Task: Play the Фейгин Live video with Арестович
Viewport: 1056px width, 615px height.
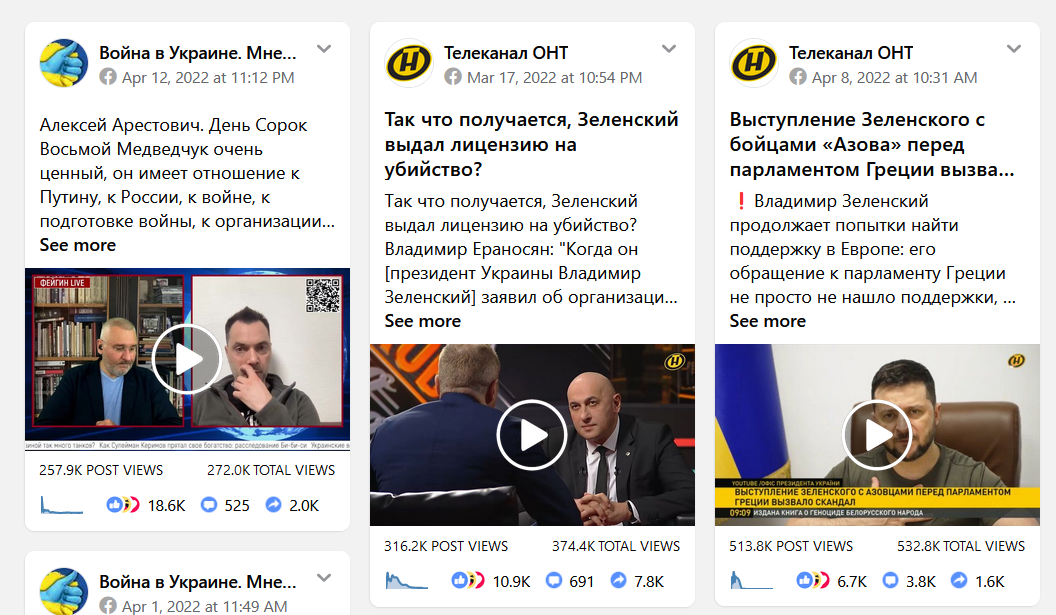Action: 187,359
